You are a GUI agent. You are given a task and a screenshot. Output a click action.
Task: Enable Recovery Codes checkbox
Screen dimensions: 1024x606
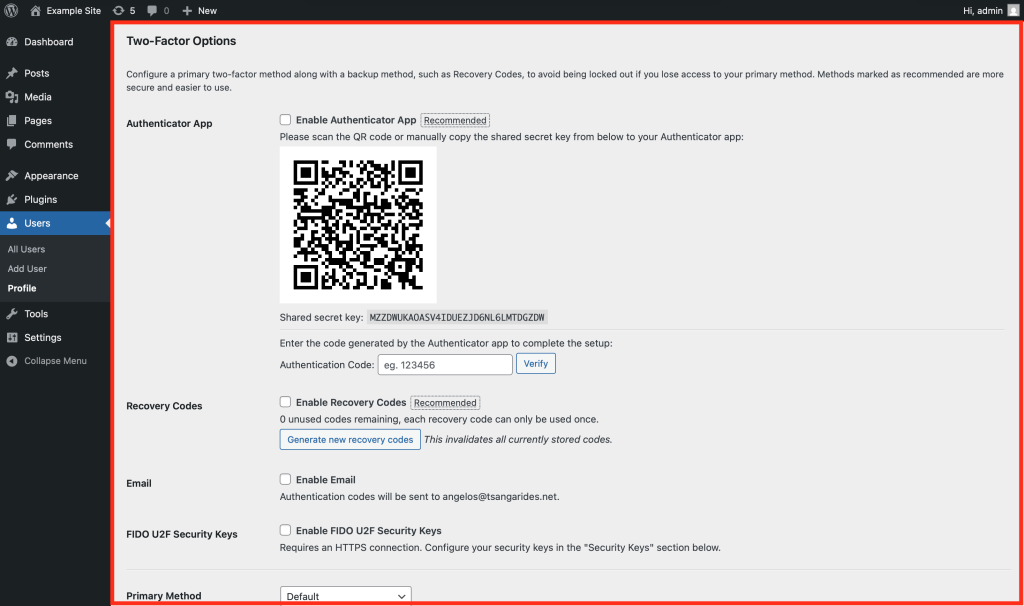(x=286, y=402)
